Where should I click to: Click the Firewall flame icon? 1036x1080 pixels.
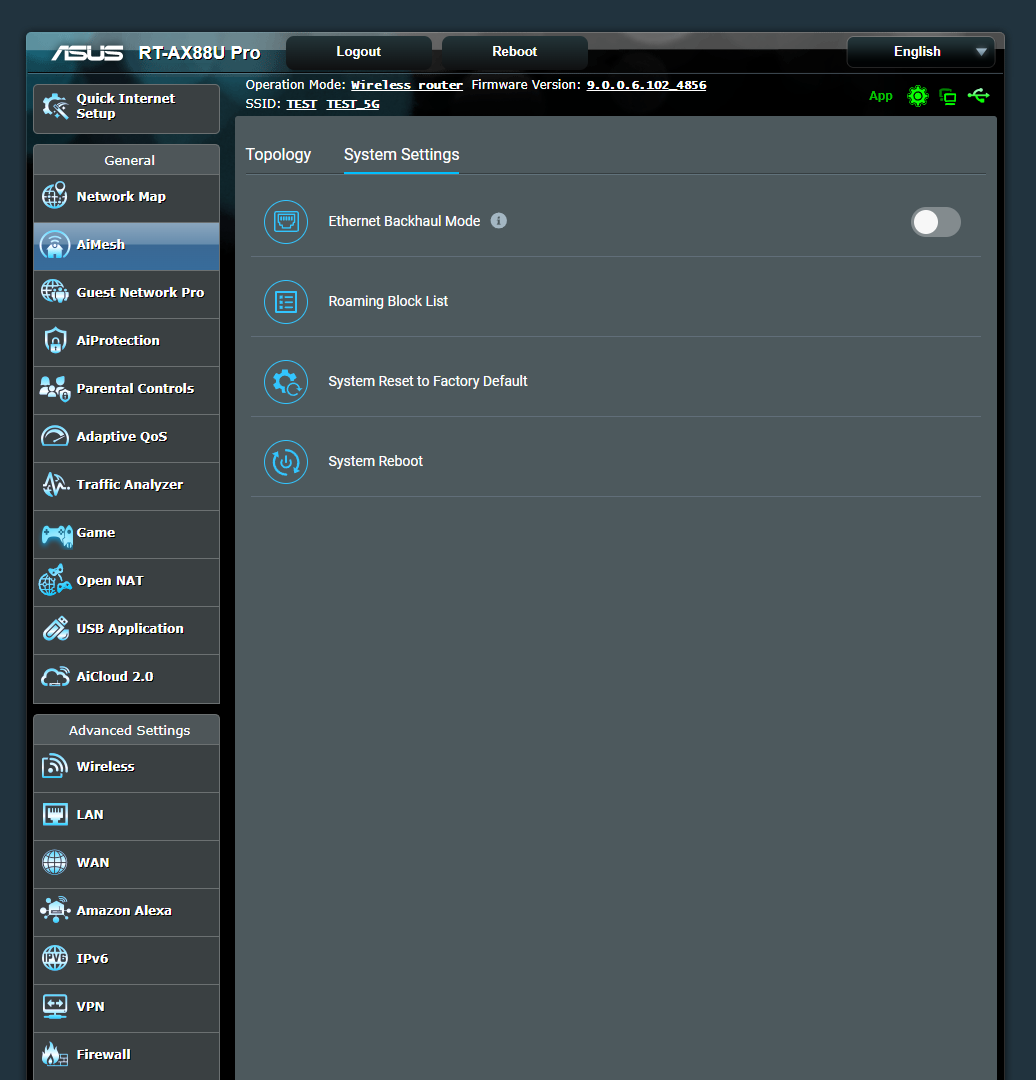[x=54, y=1054]
